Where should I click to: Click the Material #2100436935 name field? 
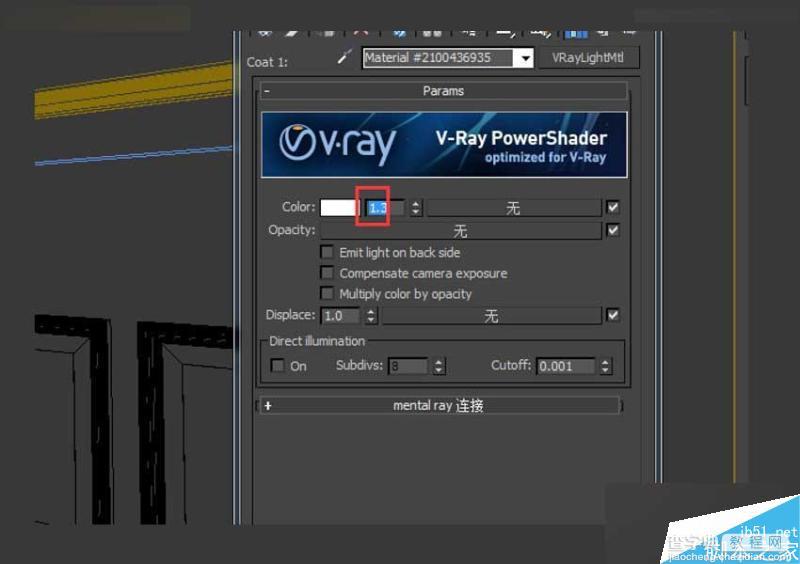click(438, 58)
